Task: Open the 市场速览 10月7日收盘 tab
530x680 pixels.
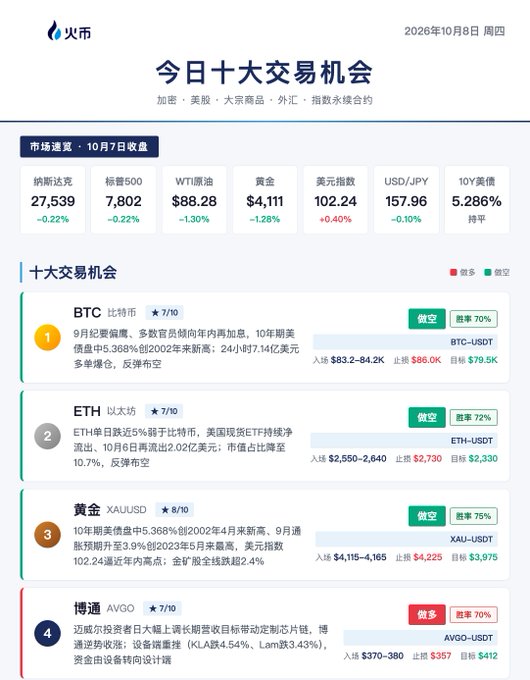Action: tap(89, 147)
